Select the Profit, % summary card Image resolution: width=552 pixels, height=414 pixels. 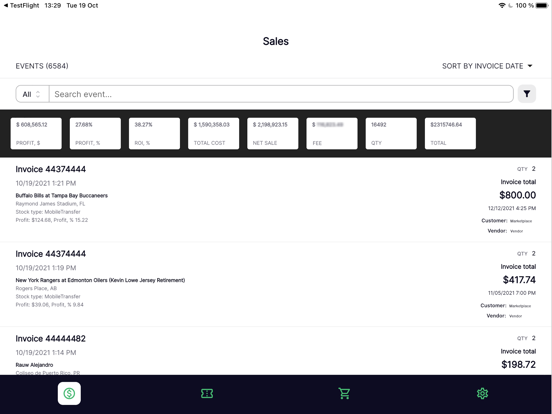95,133
